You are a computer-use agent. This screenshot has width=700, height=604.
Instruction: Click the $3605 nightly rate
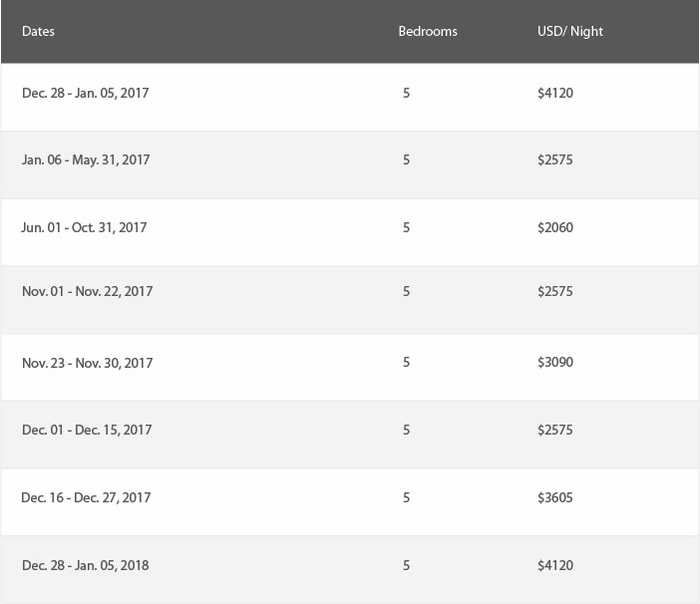point(555,497)
